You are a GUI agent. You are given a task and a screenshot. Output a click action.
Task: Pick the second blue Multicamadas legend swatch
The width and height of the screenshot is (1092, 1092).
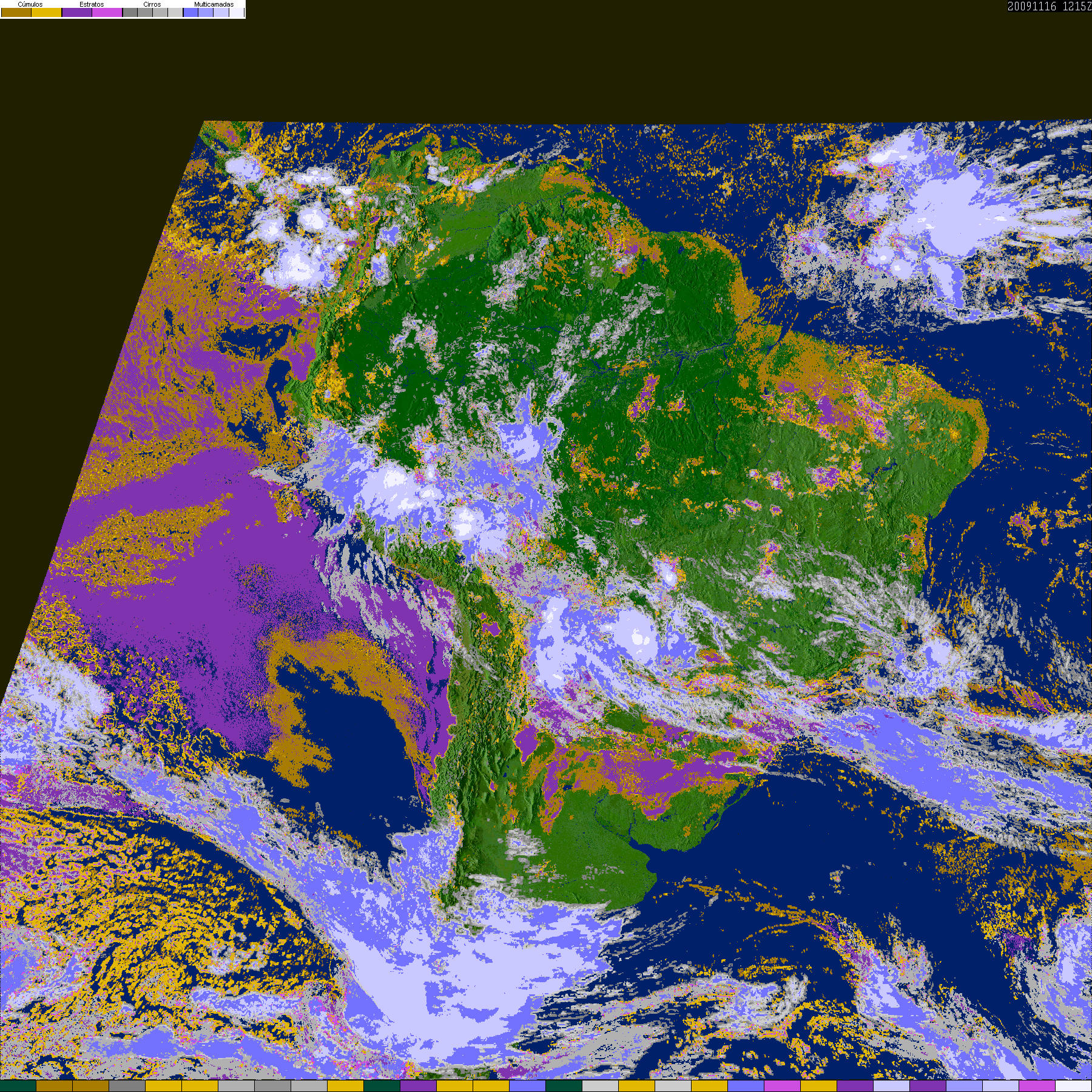(x=206, y=13)
